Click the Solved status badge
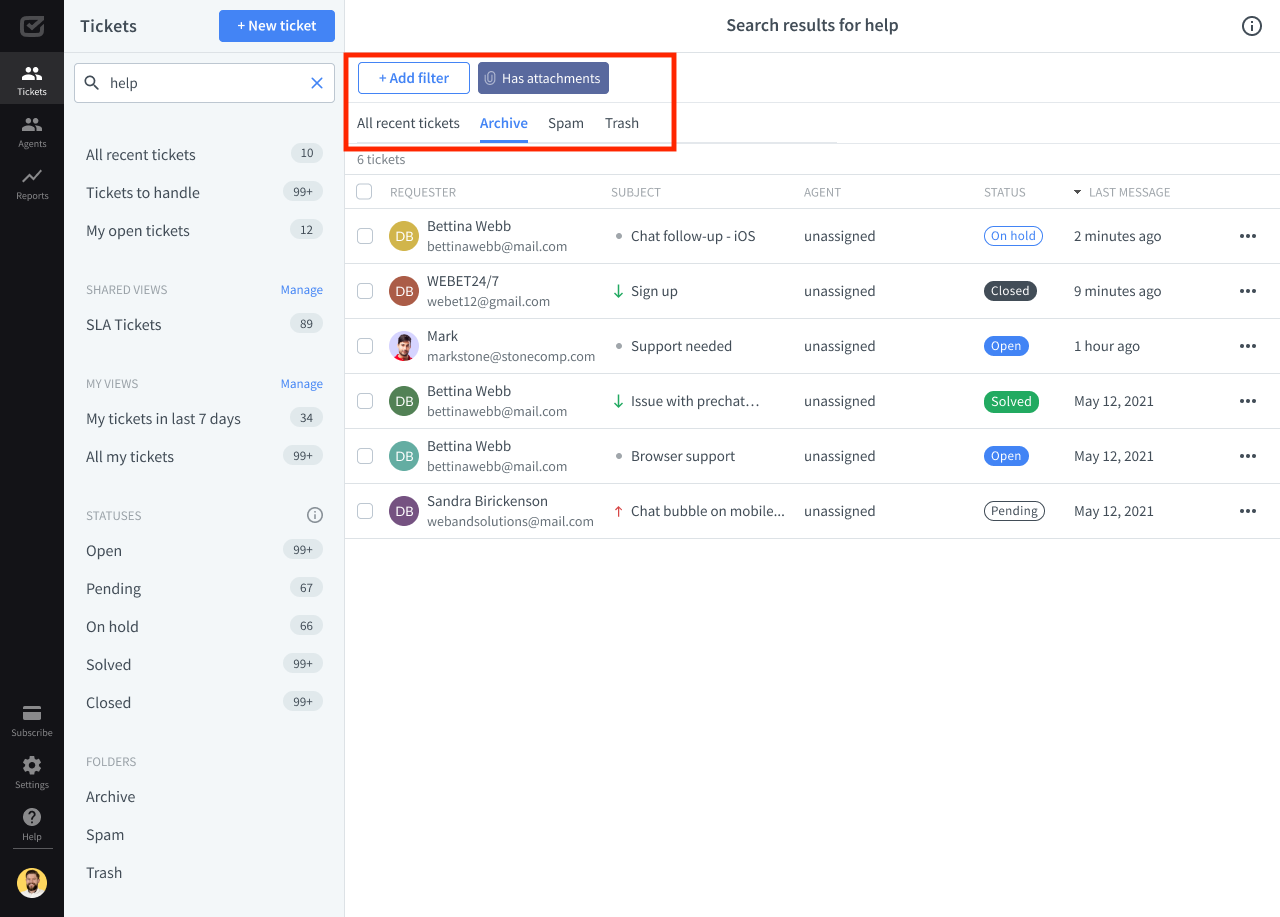The width and height of the screenshot is (1280, 917). [1011, 401]
